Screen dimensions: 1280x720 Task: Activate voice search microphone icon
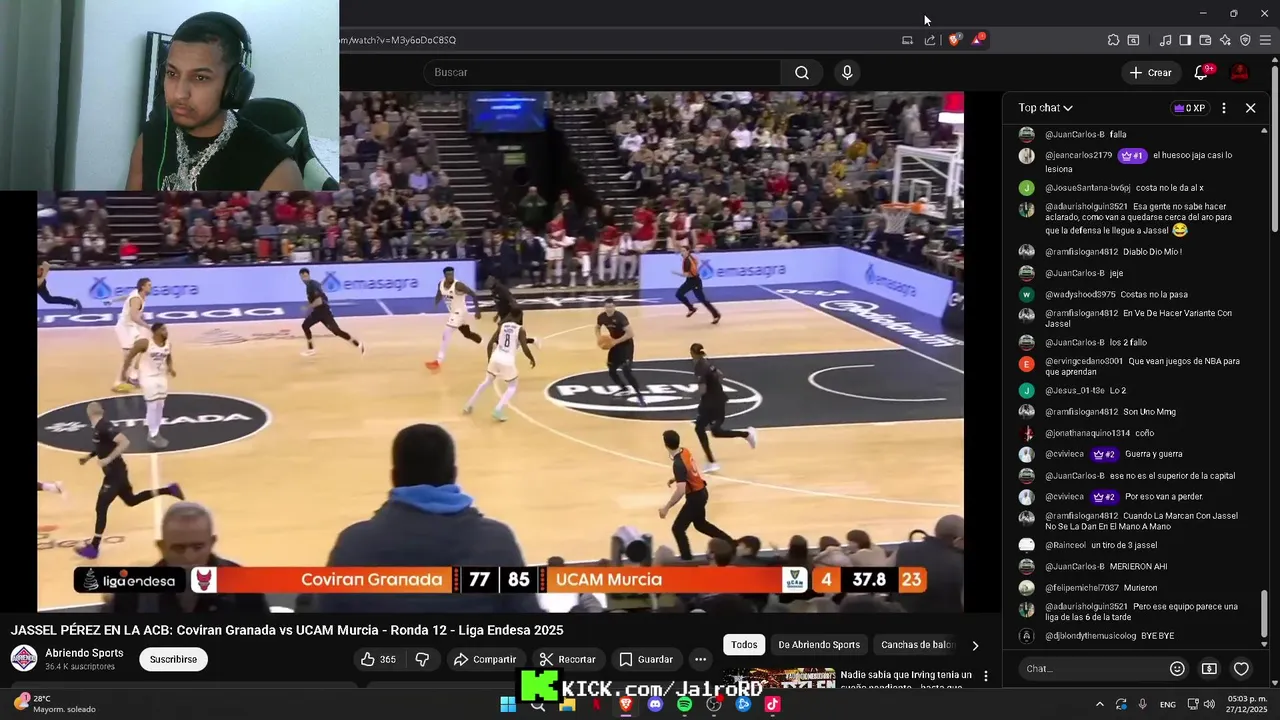pyautogui.click(x=847, y=72)
